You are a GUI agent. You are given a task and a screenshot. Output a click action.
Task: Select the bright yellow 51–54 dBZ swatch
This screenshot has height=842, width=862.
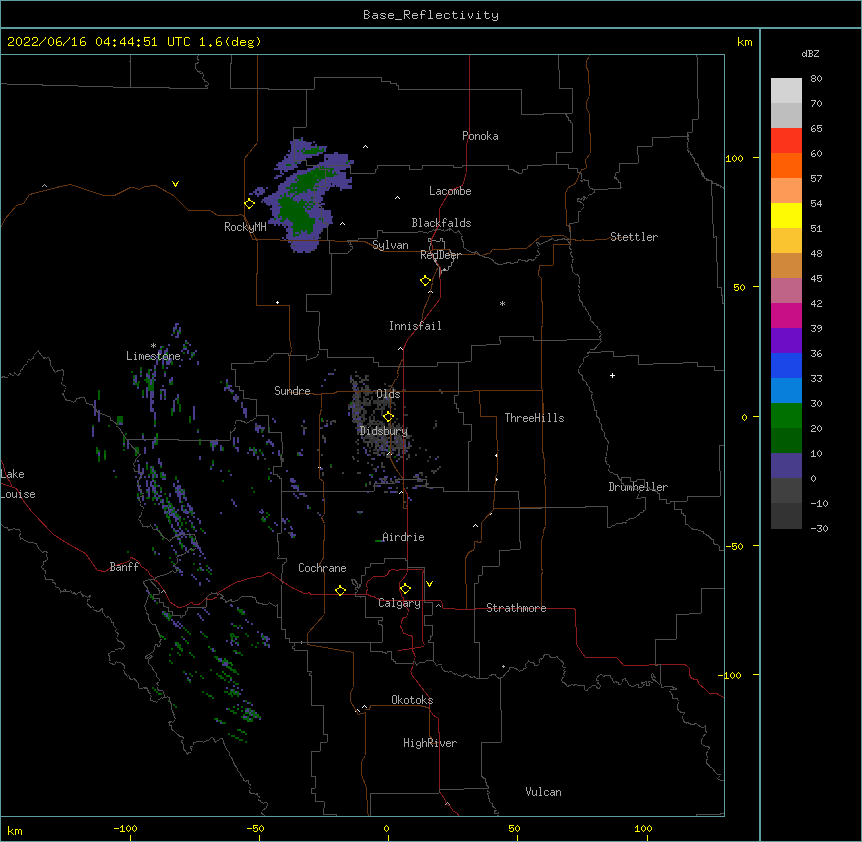coord(786,215)
